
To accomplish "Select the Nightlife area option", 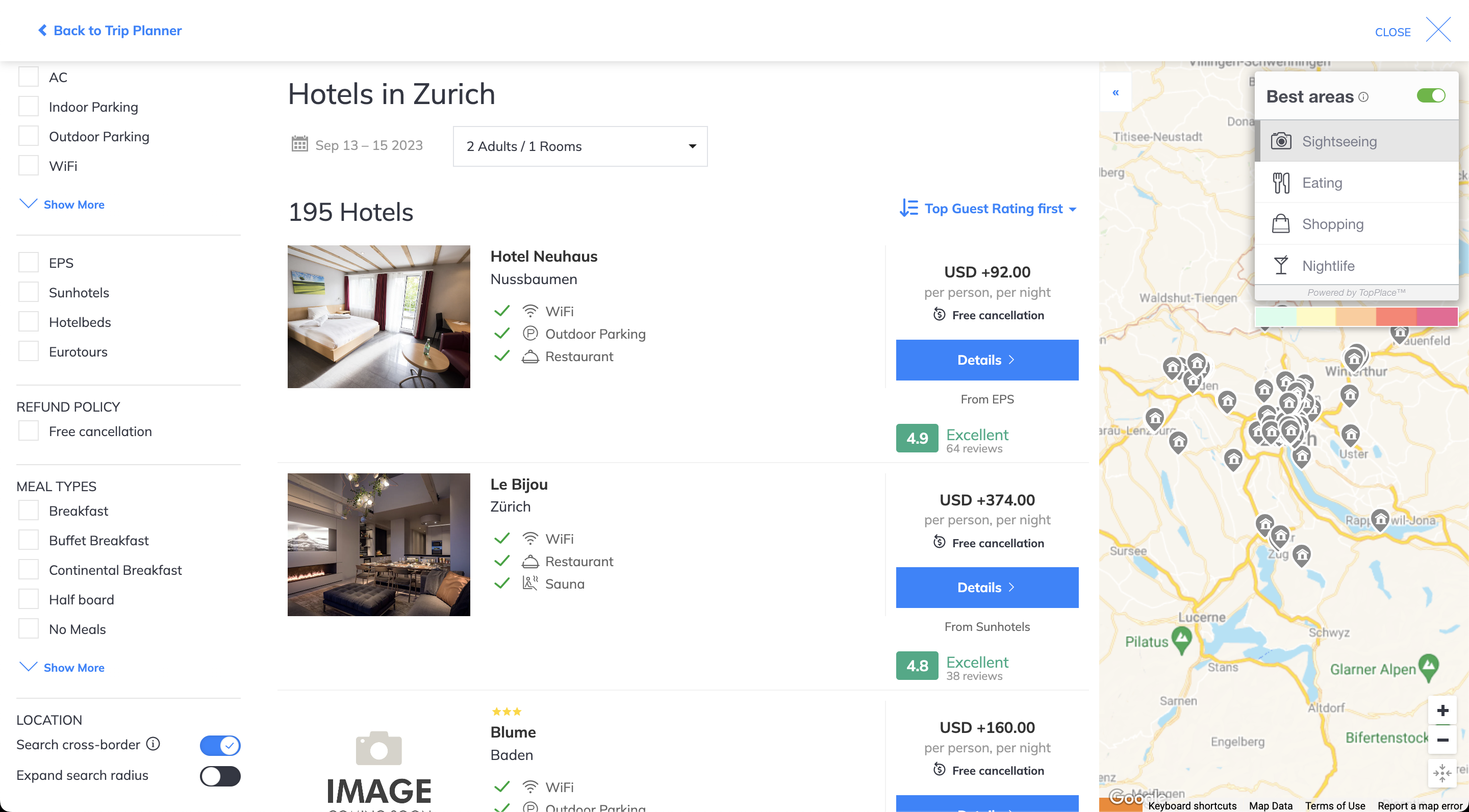I will pyautogui.click(x=1357, y=265).
